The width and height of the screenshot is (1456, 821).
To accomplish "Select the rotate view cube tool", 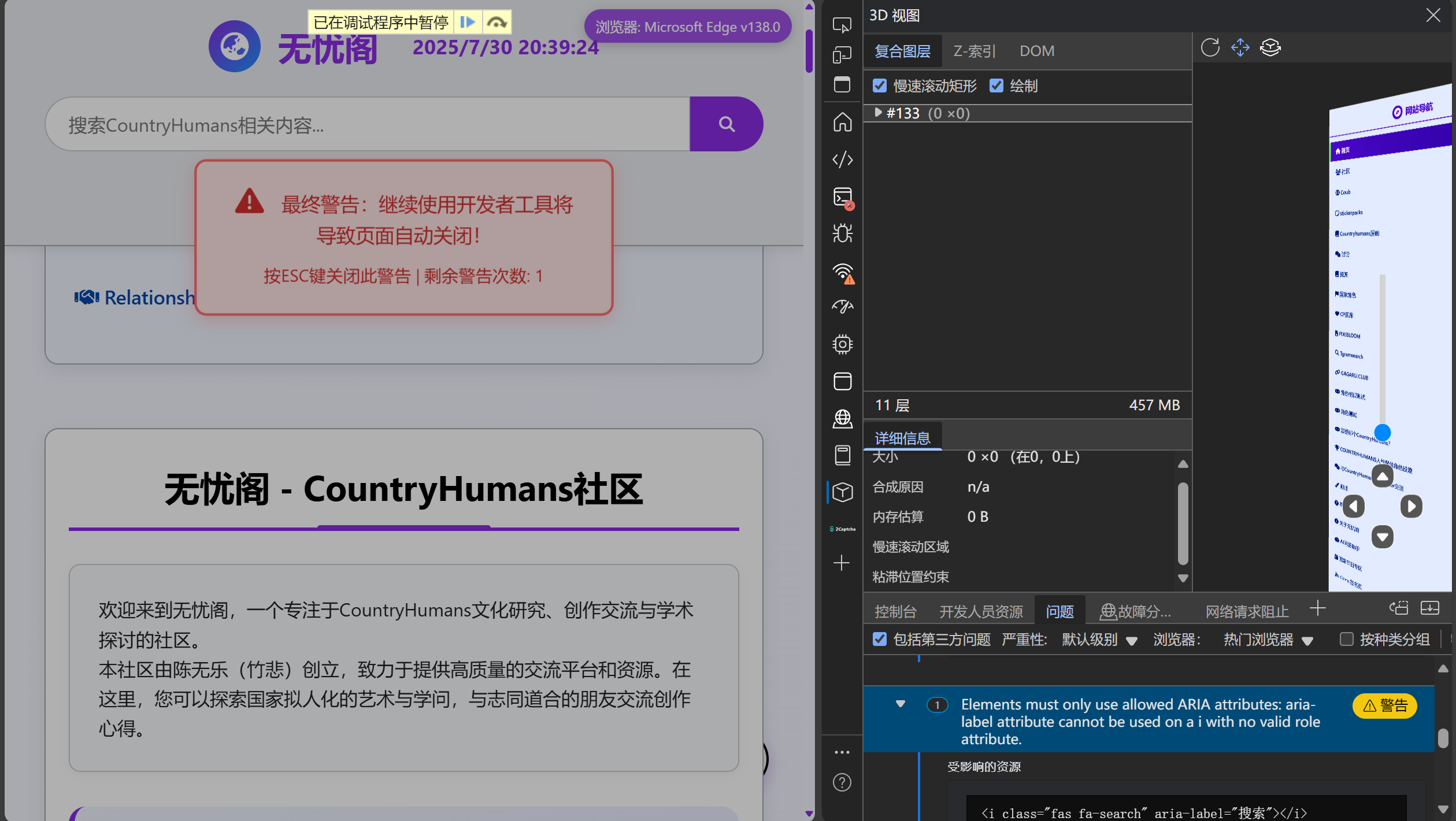I will [x=1270, y=47].
